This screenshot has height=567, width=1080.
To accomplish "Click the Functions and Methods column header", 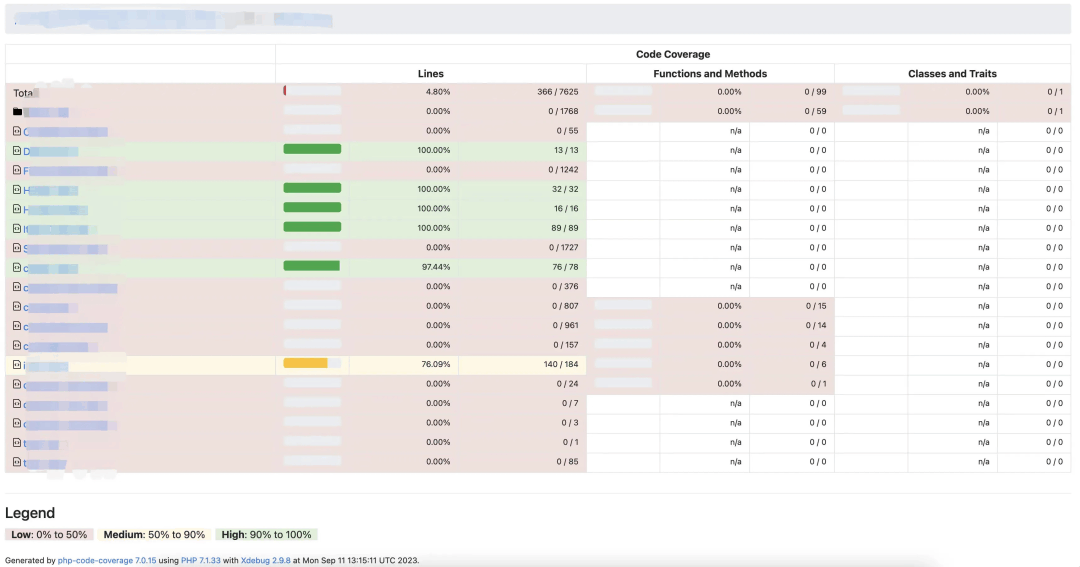I will point(710,74).
